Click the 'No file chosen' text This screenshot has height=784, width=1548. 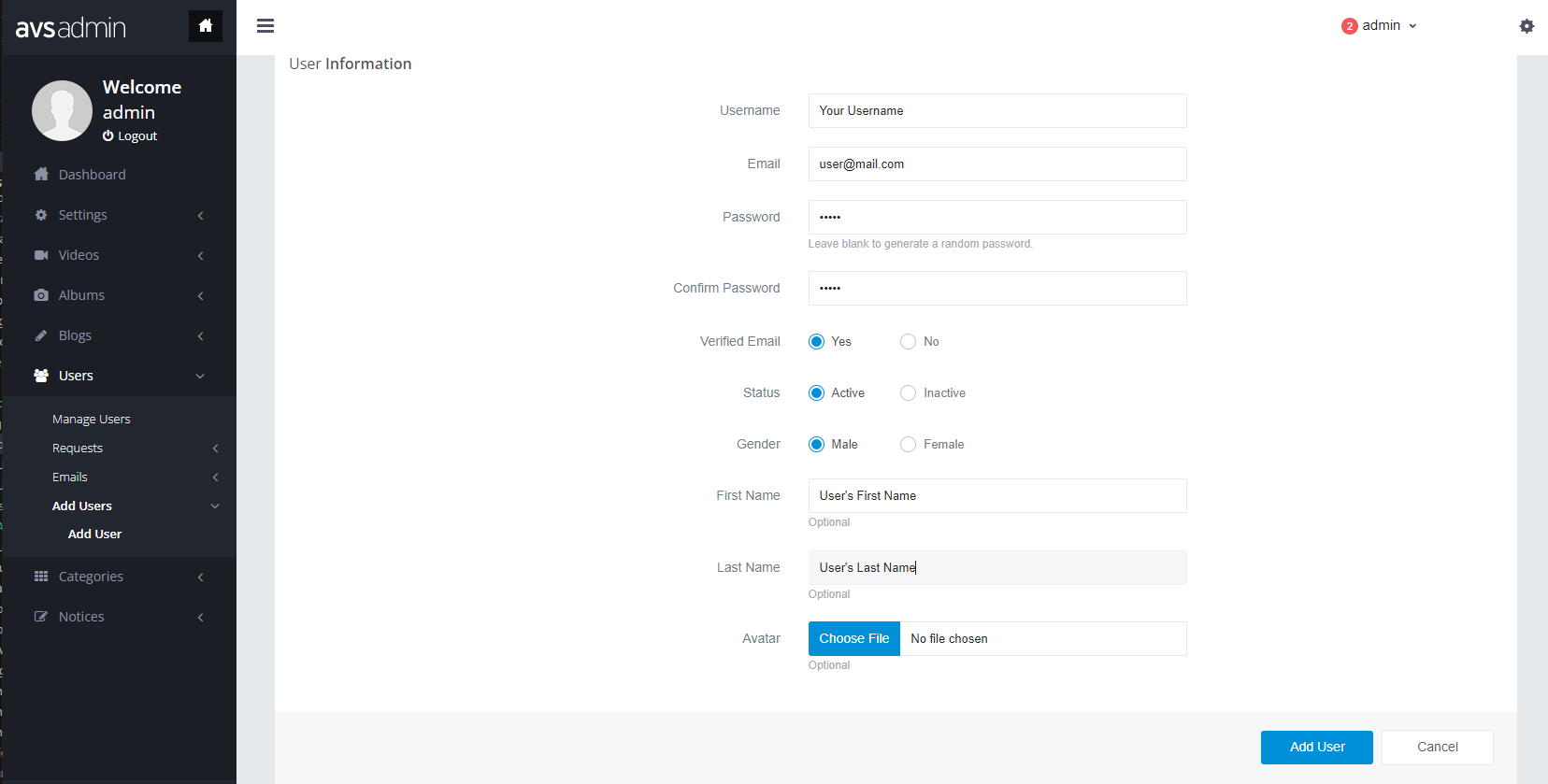(x=949, y=639)
